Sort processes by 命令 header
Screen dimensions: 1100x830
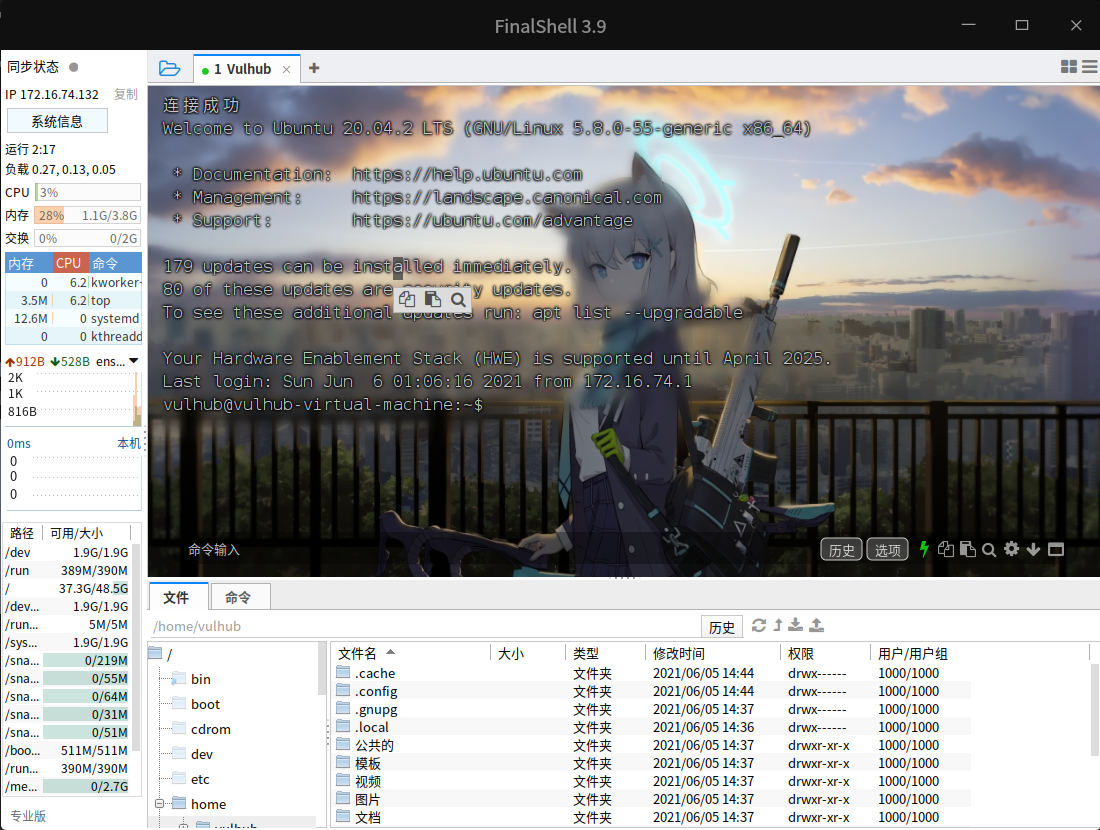point(115,263)
